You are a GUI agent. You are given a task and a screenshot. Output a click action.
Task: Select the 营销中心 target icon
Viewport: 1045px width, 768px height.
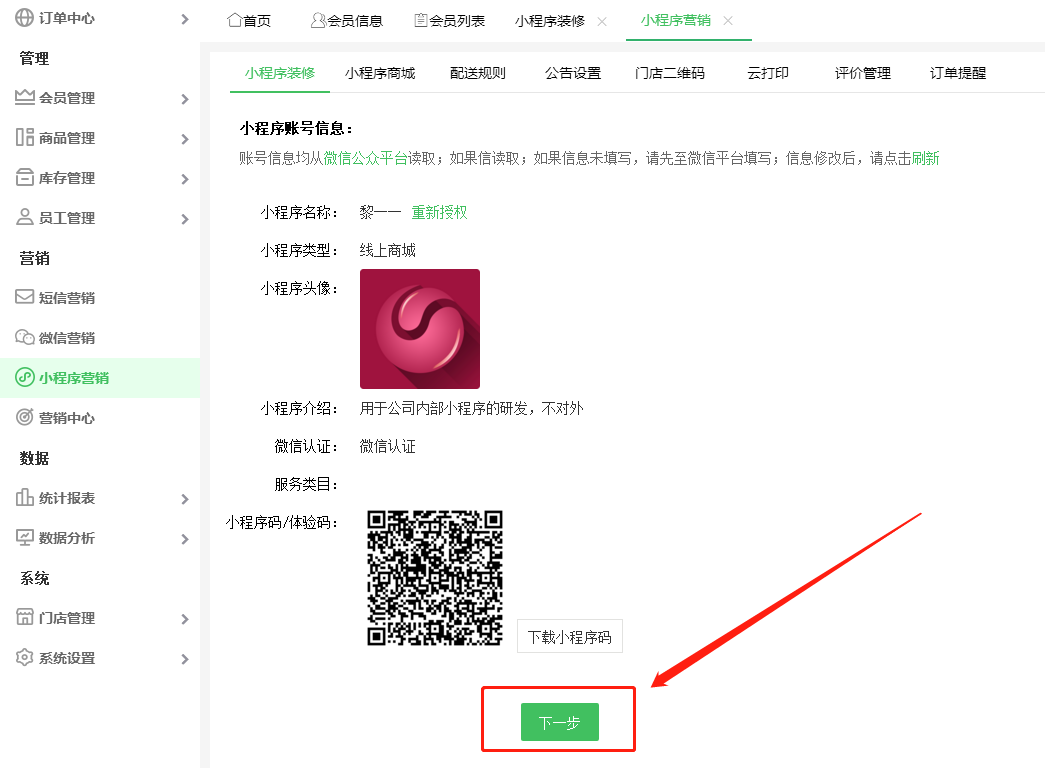click(25, 417)
